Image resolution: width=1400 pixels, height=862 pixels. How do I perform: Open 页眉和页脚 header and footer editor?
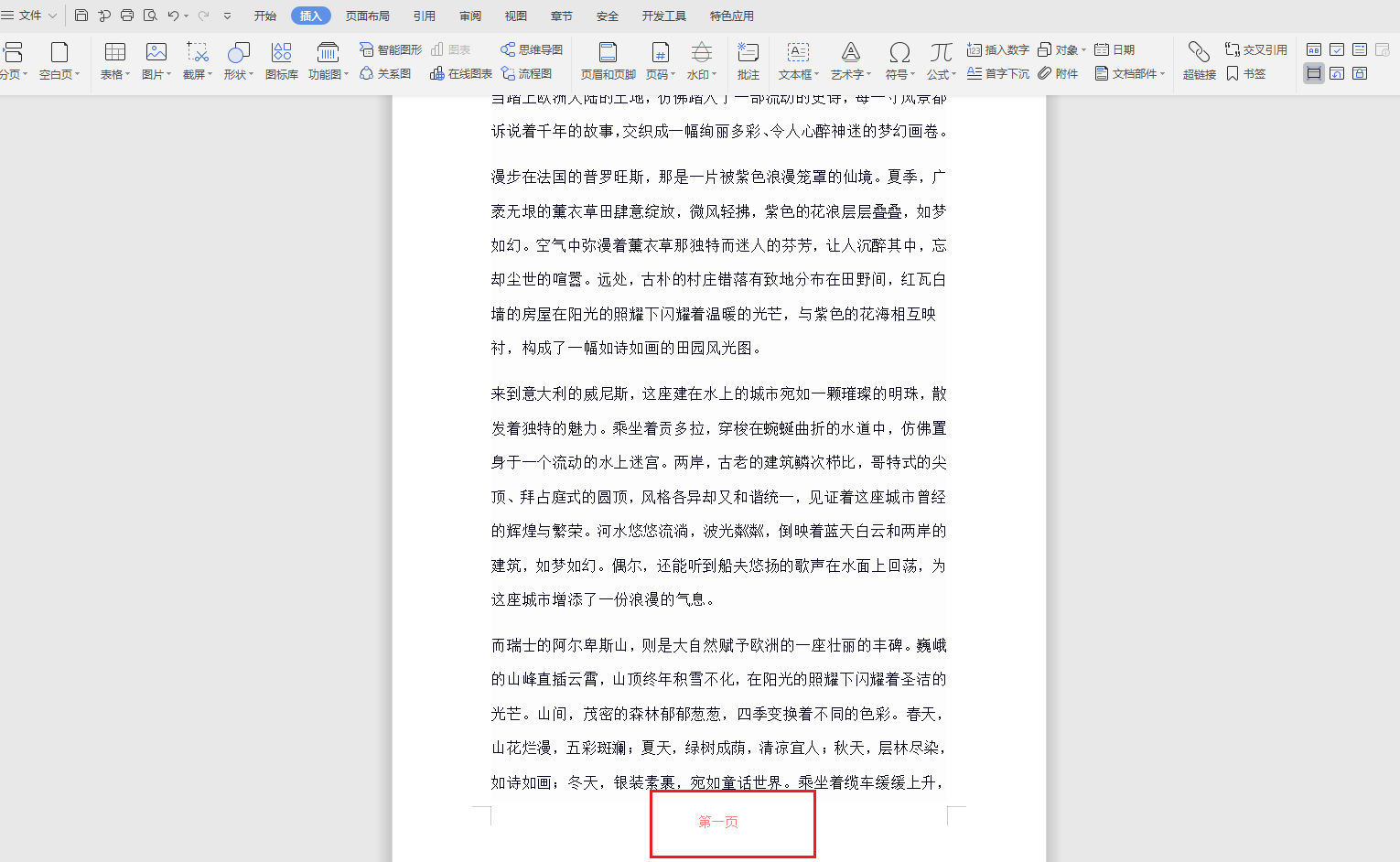click(607, 59)
